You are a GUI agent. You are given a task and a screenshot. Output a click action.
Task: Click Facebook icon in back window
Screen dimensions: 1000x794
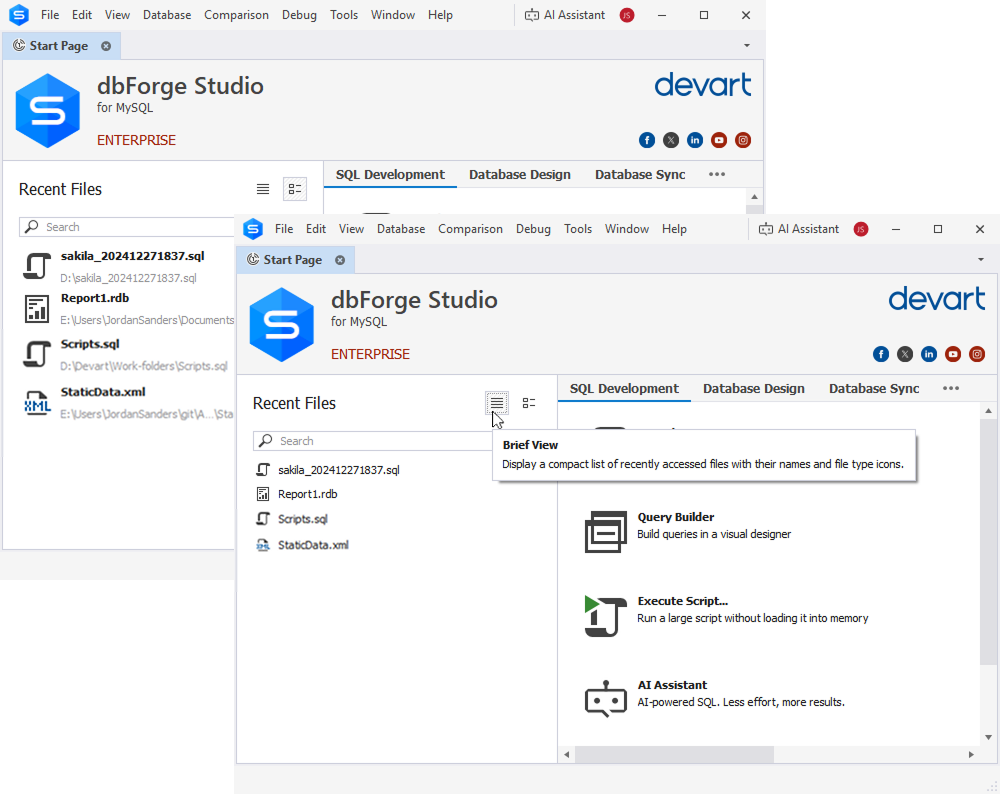[x=647, y=140]
